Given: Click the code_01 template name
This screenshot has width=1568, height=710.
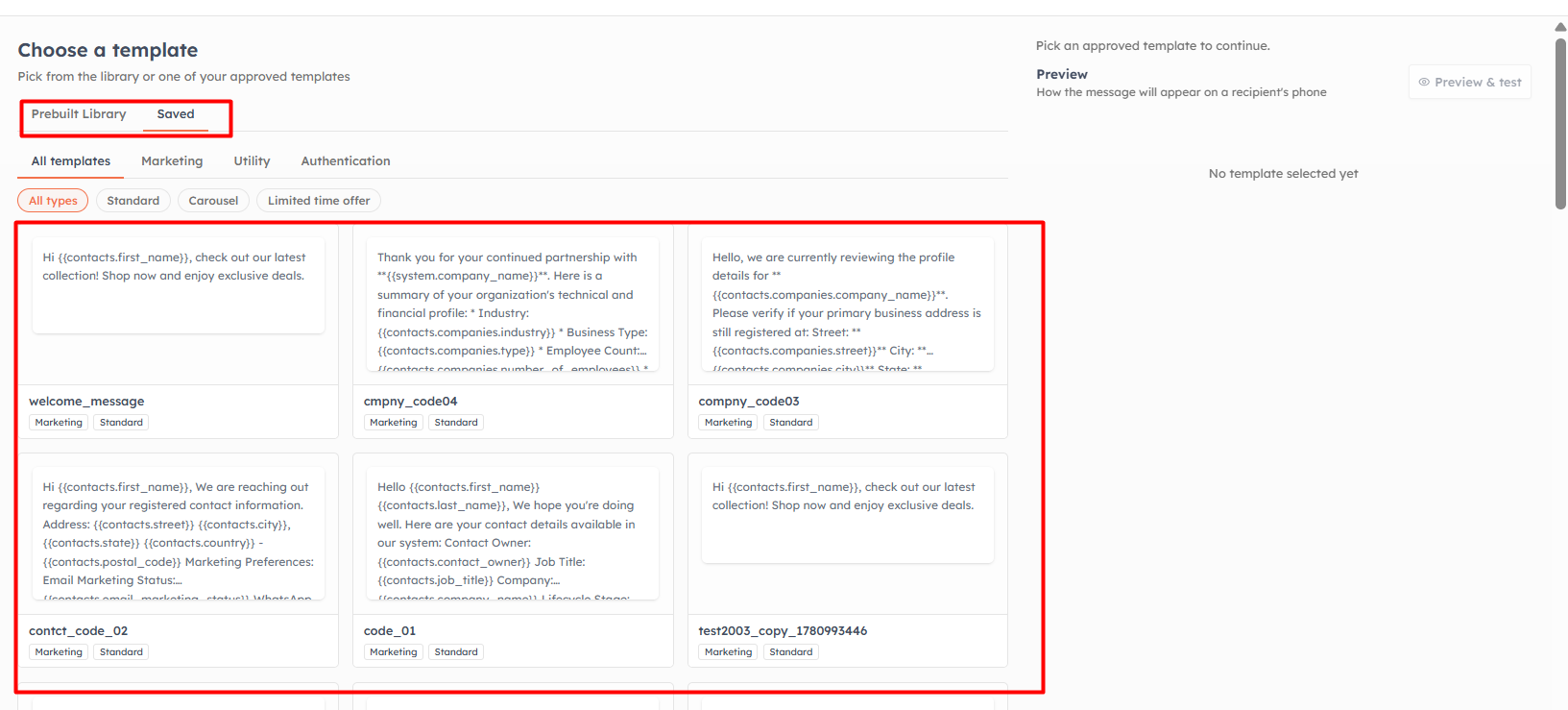Looking at the screenshot, I should click(x=390, y=631).
